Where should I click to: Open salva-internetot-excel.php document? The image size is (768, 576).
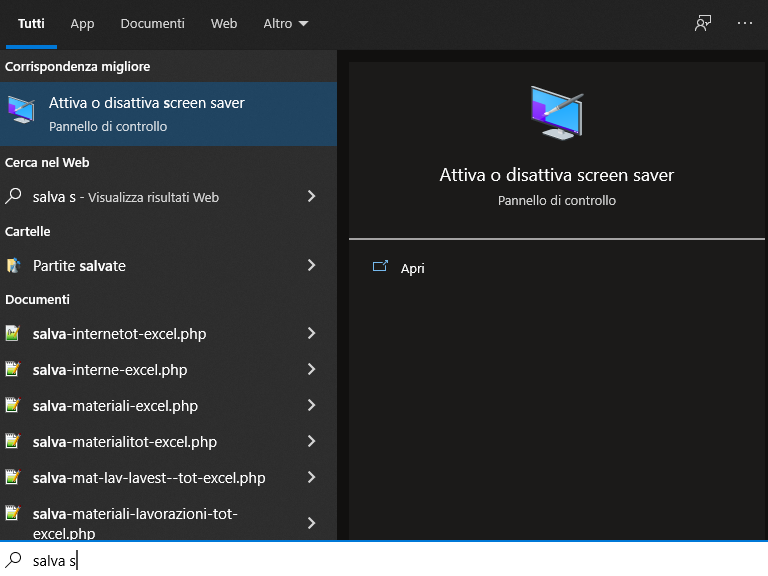coord(168,334)
